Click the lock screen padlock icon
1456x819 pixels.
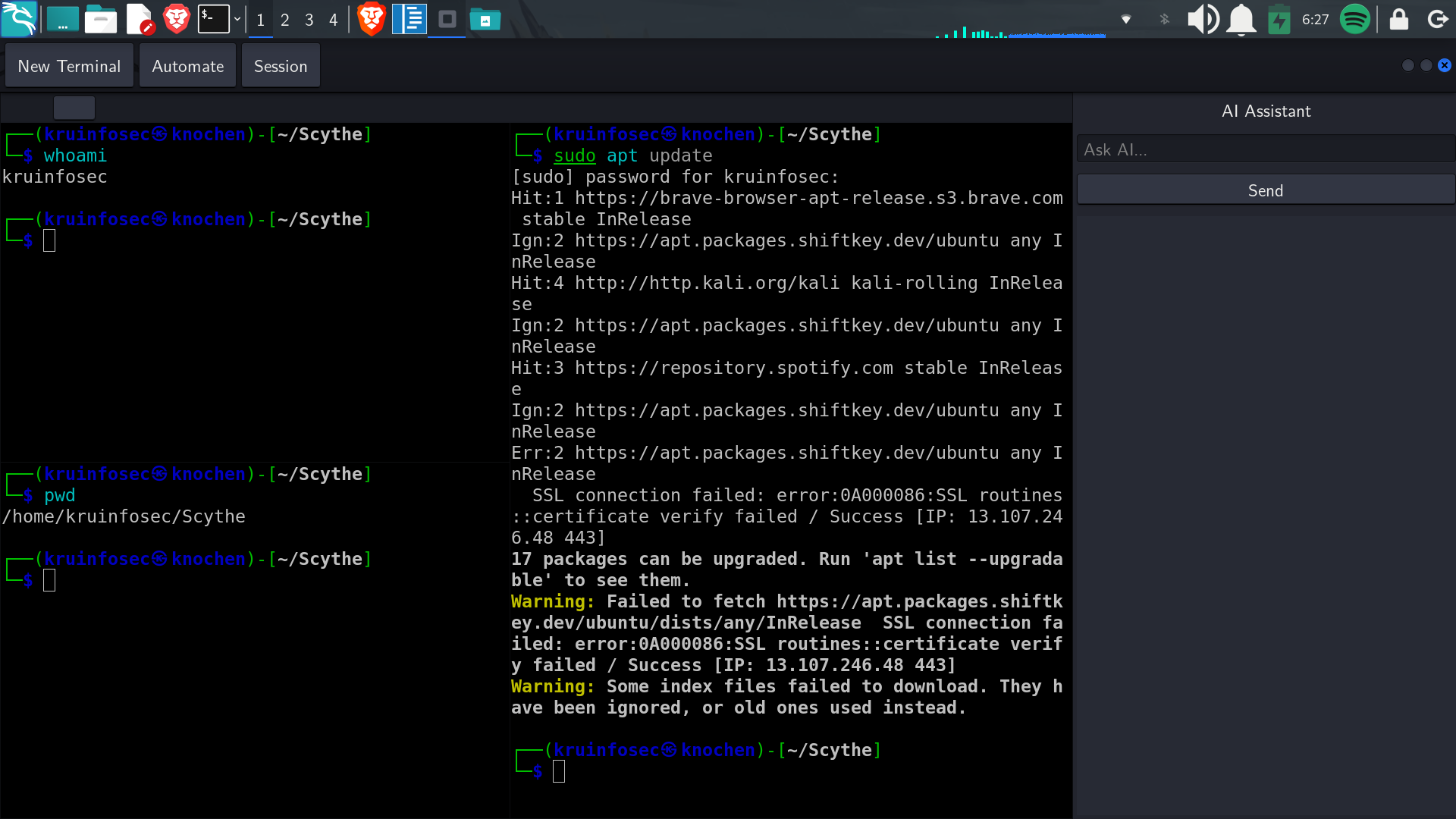1398,19
